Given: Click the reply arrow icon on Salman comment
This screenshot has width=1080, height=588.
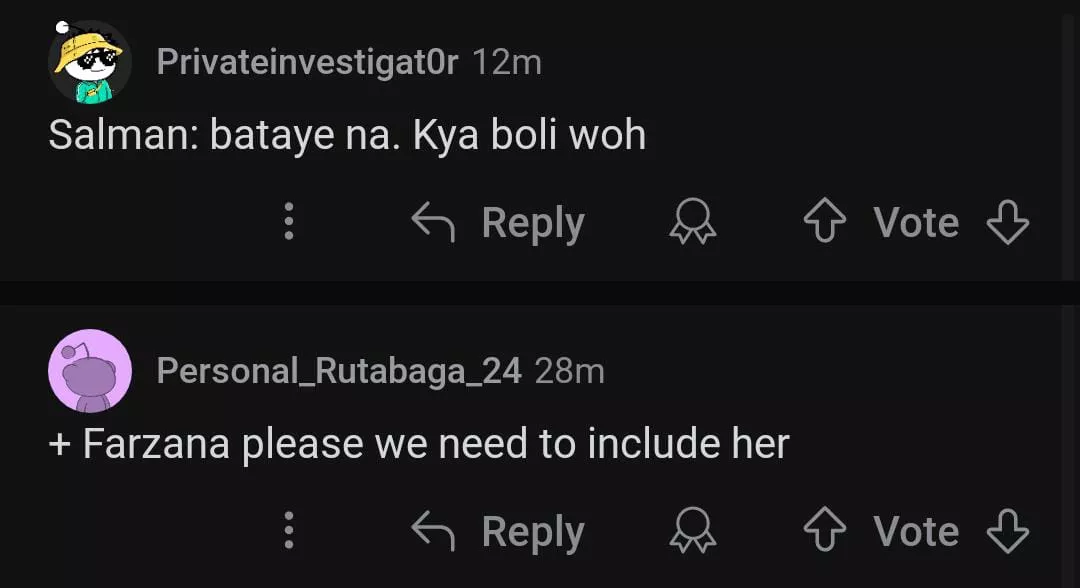Looking at the screenshot, I should click(x=434, y=223).
